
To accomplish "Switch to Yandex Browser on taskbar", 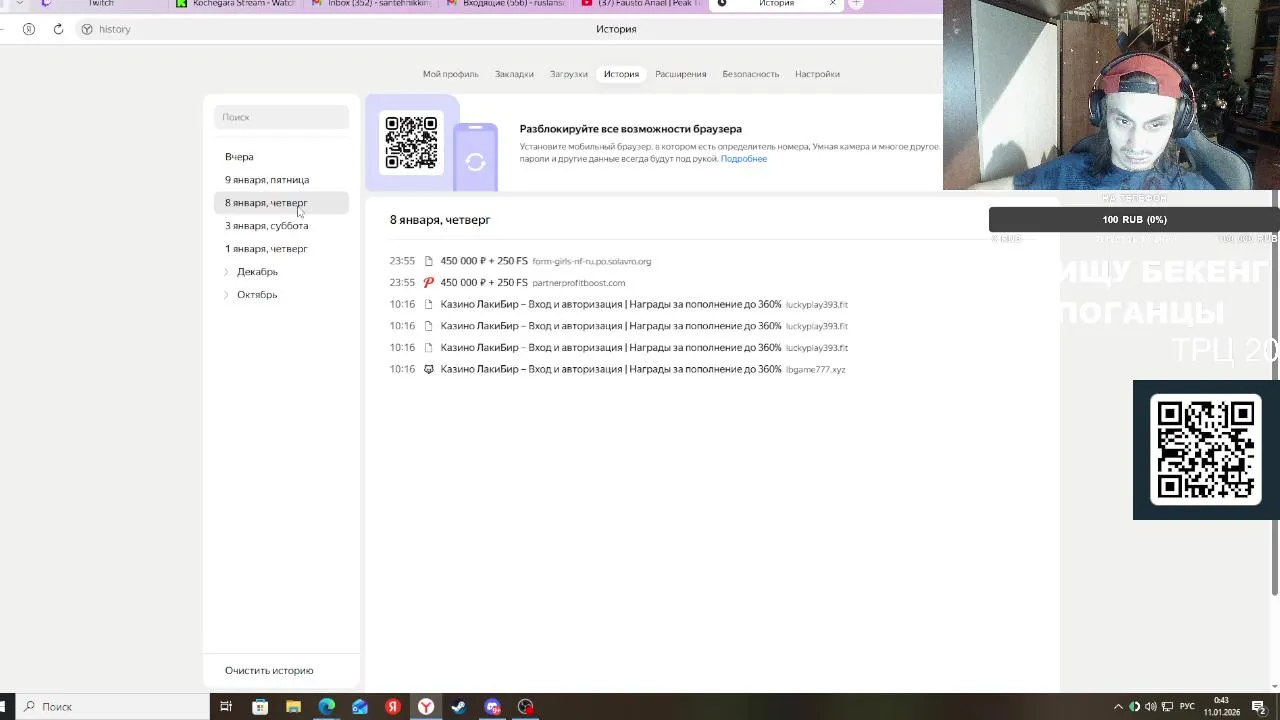I will 426,707.
